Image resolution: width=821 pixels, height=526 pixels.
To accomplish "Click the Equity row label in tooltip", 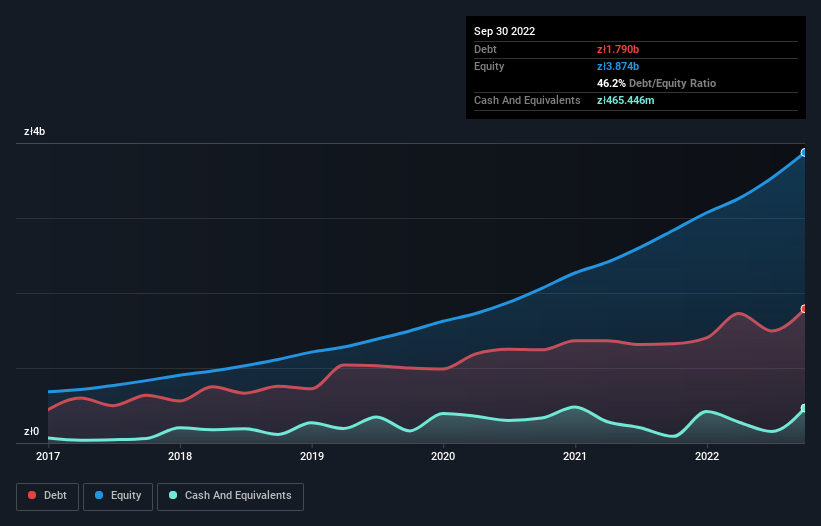I will [489, 66].
